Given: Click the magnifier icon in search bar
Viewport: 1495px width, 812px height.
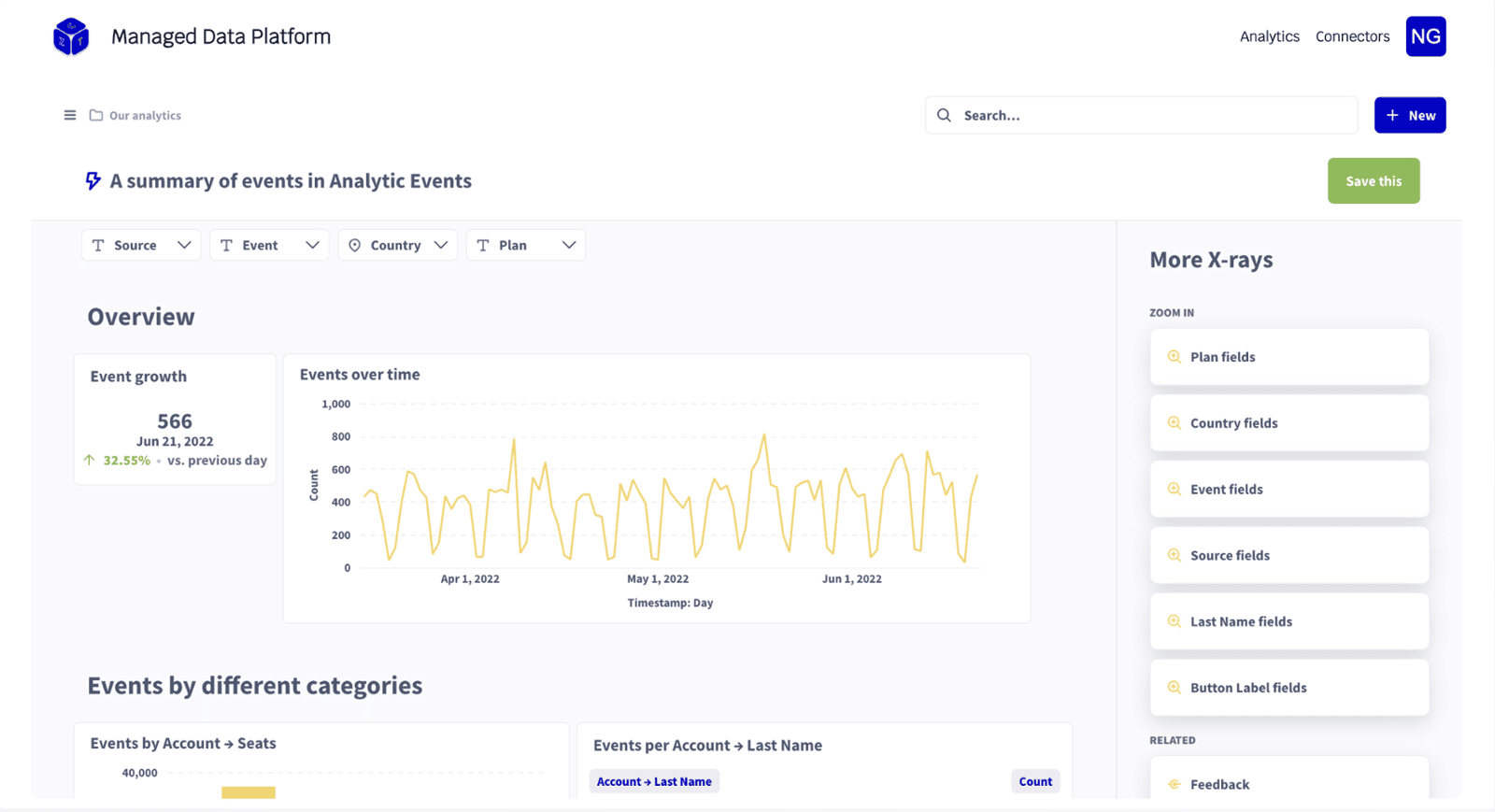Looking at the screenshot, I should [x=944, y=116].
